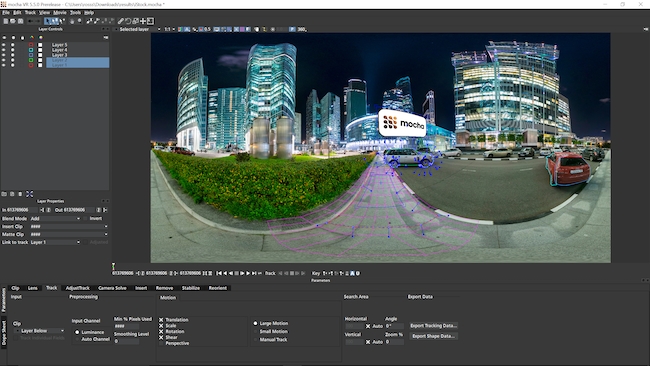Image resolution: width=650 pixels, height=366 pixels.
Task: Click Export Tracking Data... button
Action: click(433, 326)
